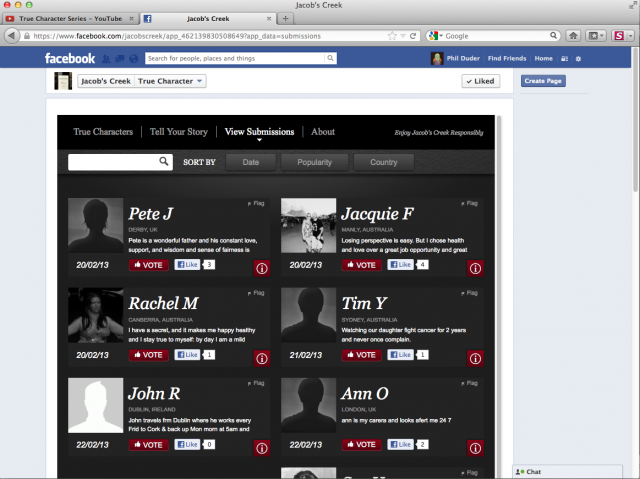Click Jacquie F's photo thumbnail

point(308,225)
